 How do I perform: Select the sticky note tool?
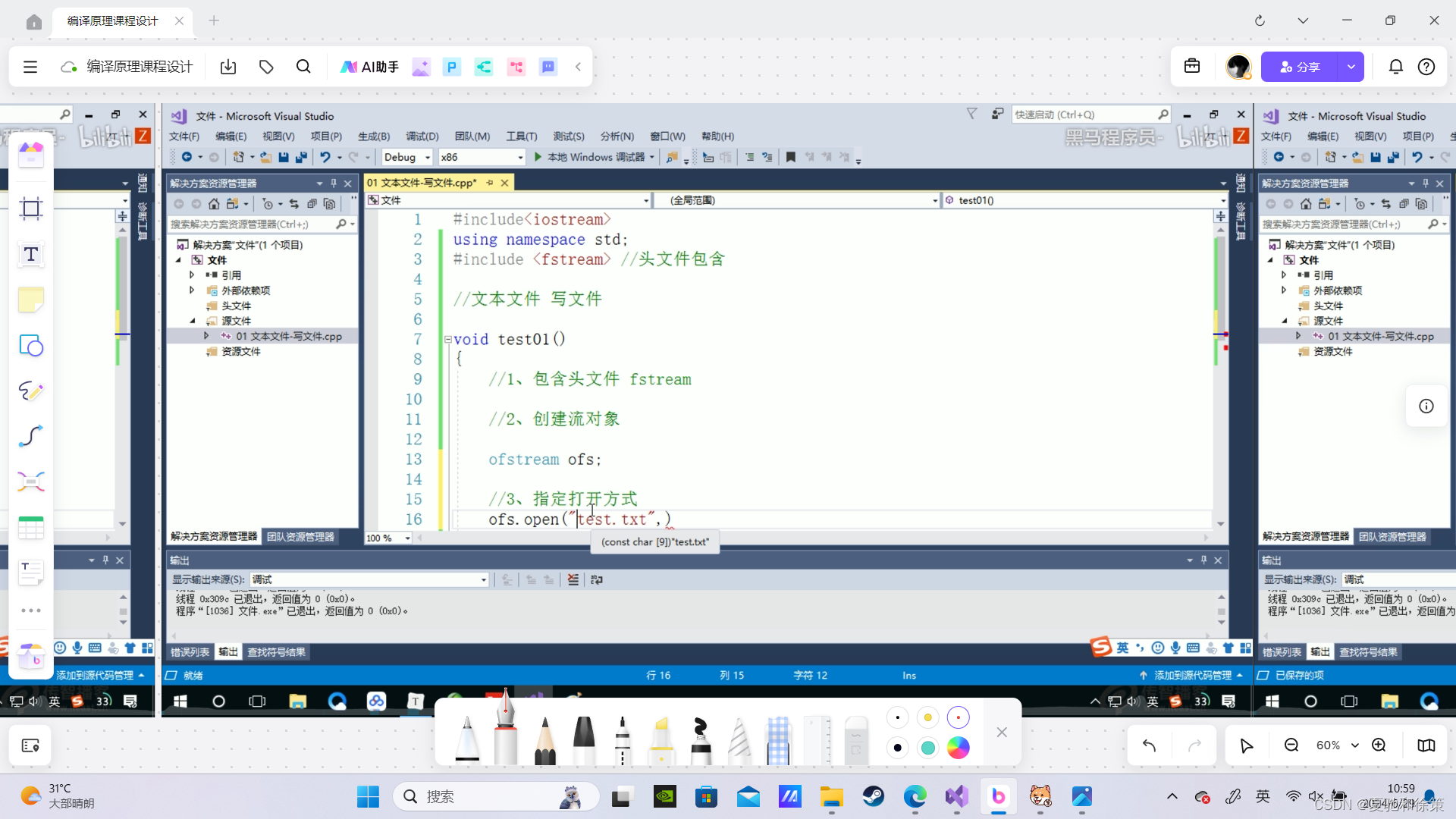click(x=31, y=300)
